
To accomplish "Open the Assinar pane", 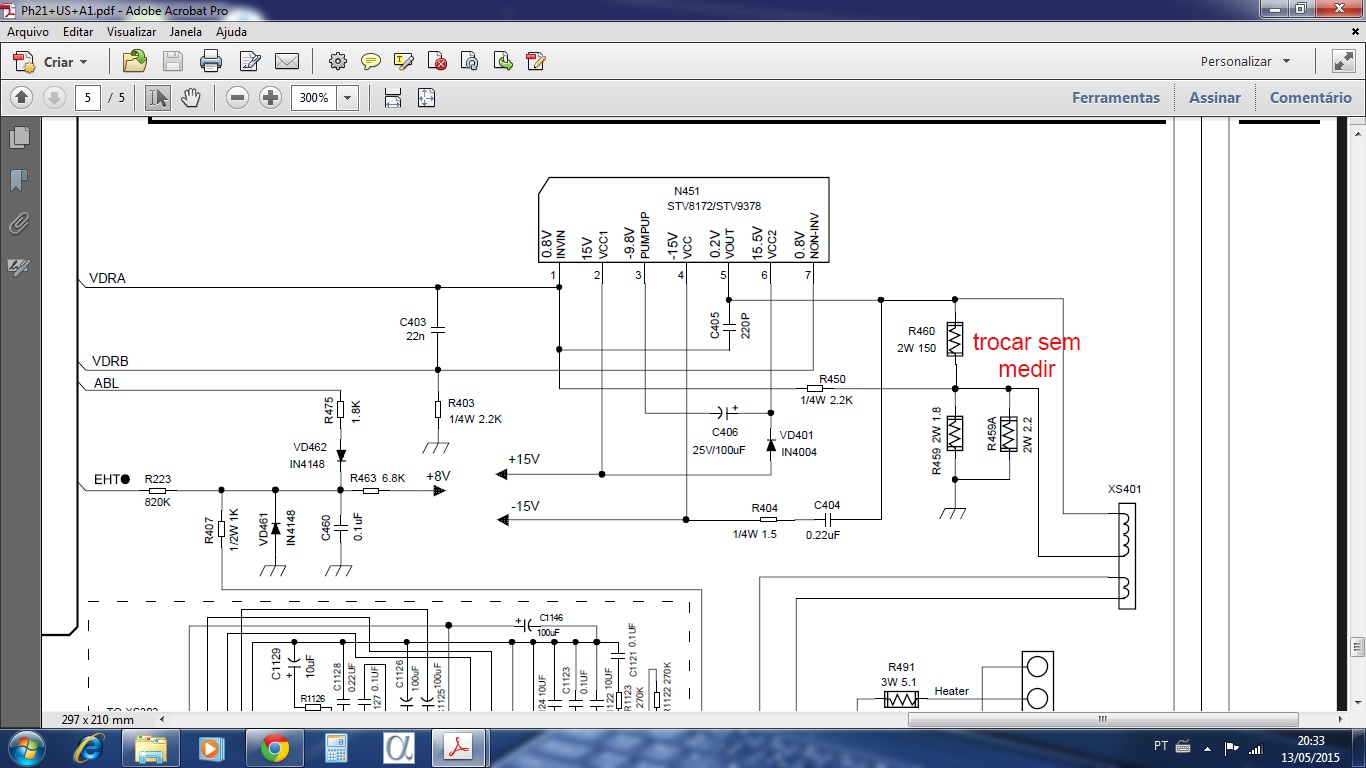I will [x=1215, y=98].
